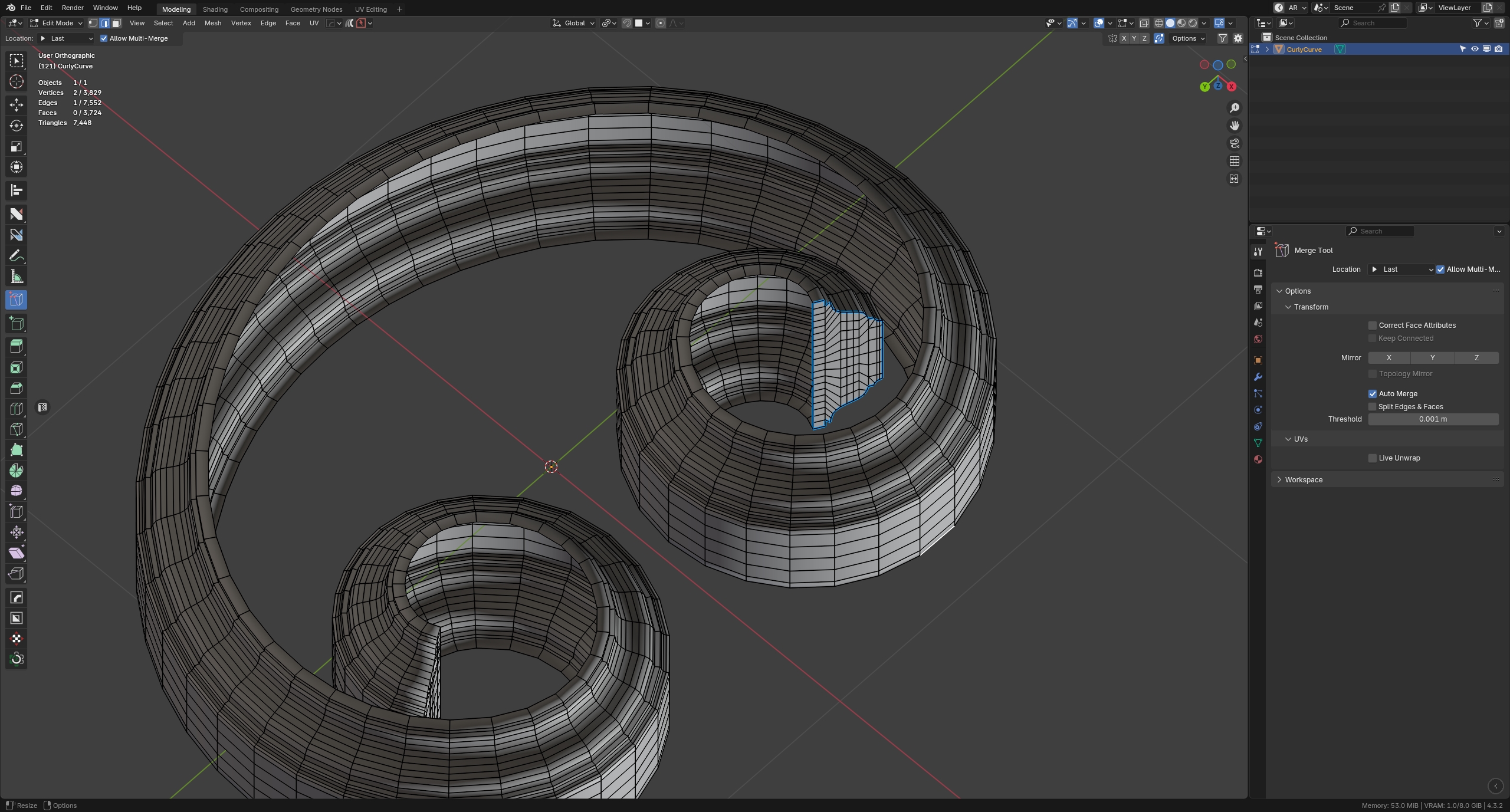
Task: Select the Spin tool
Action: 17,471
